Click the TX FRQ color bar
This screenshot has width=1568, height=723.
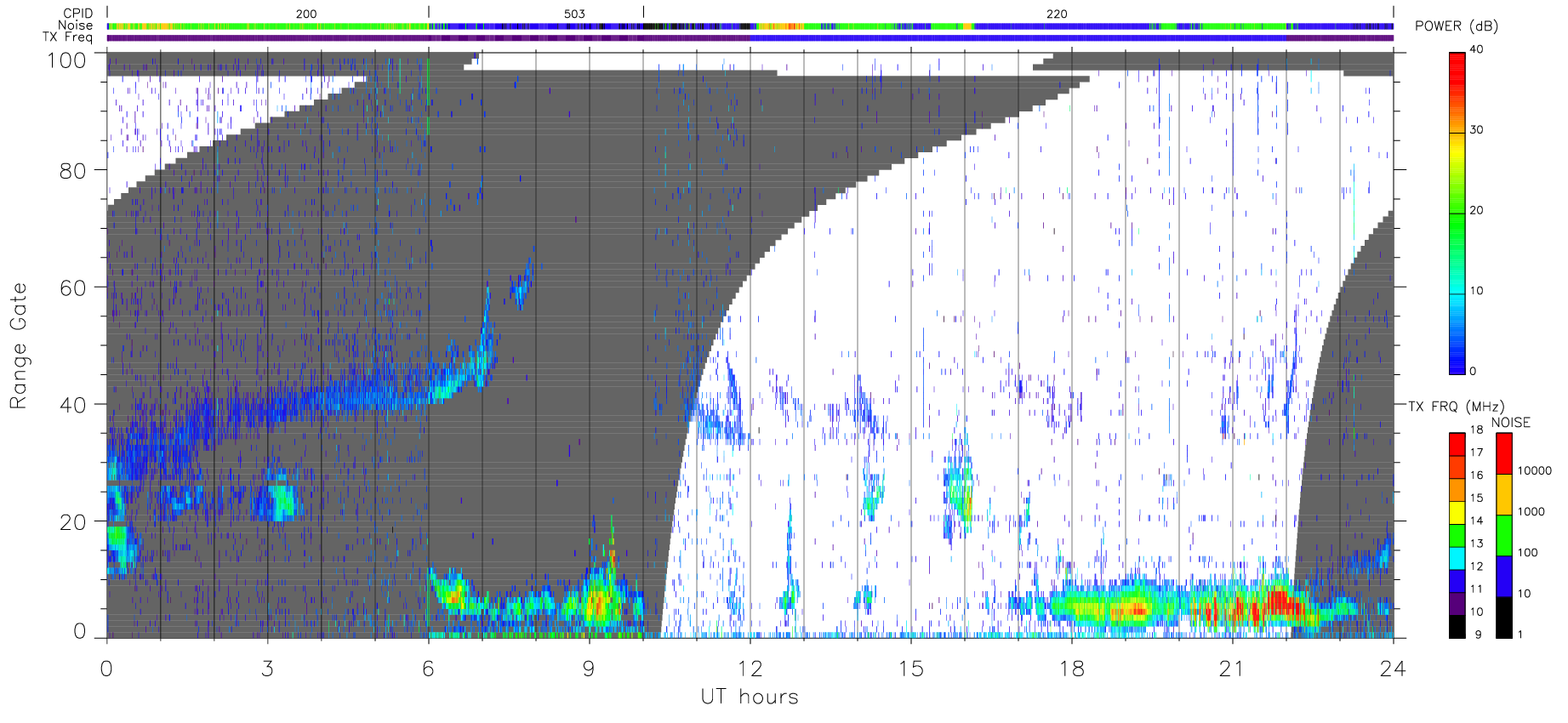pyautogui.click(x=1457, y=536)
